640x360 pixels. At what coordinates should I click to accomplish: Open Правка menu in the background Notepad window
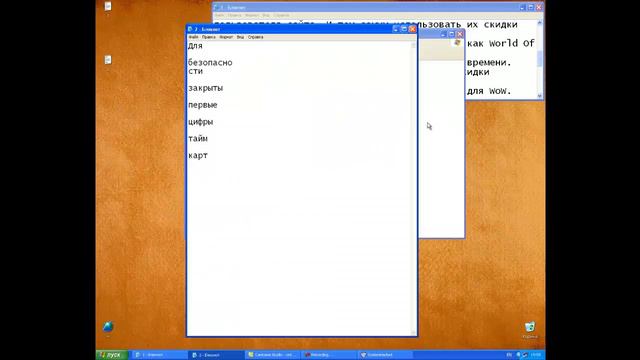pos(235,15)
